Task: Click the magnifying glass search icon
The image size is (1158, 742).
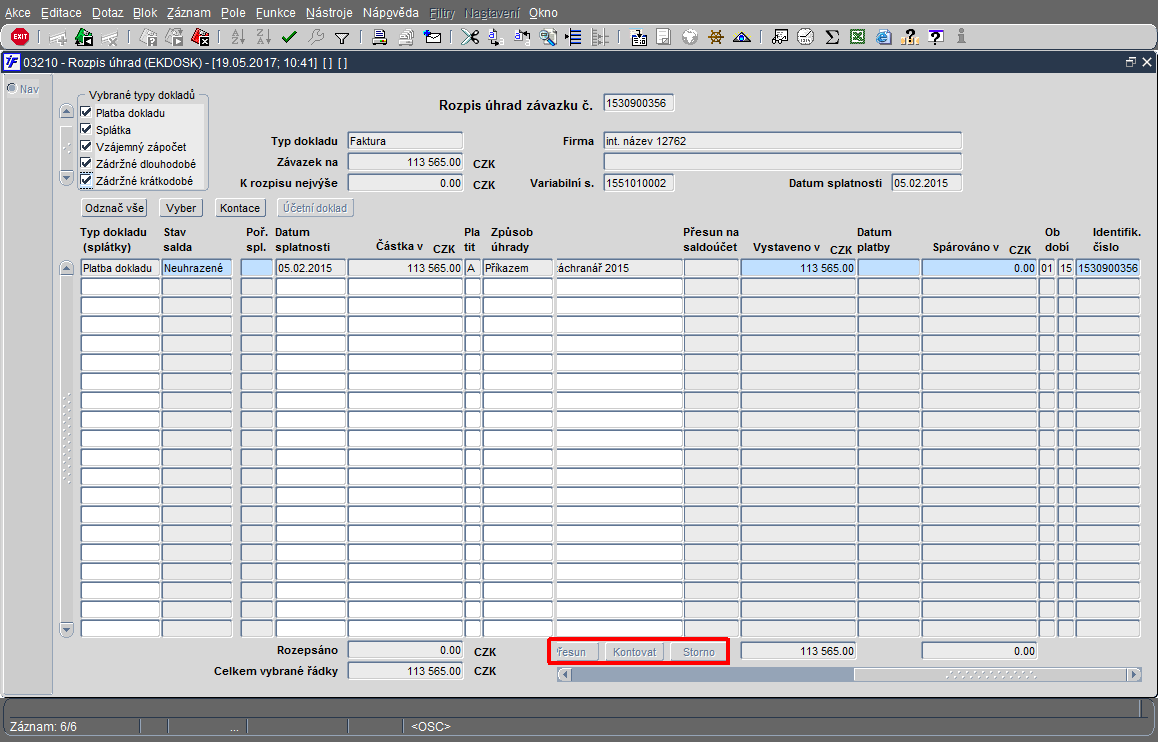Action: coord(548,37)
